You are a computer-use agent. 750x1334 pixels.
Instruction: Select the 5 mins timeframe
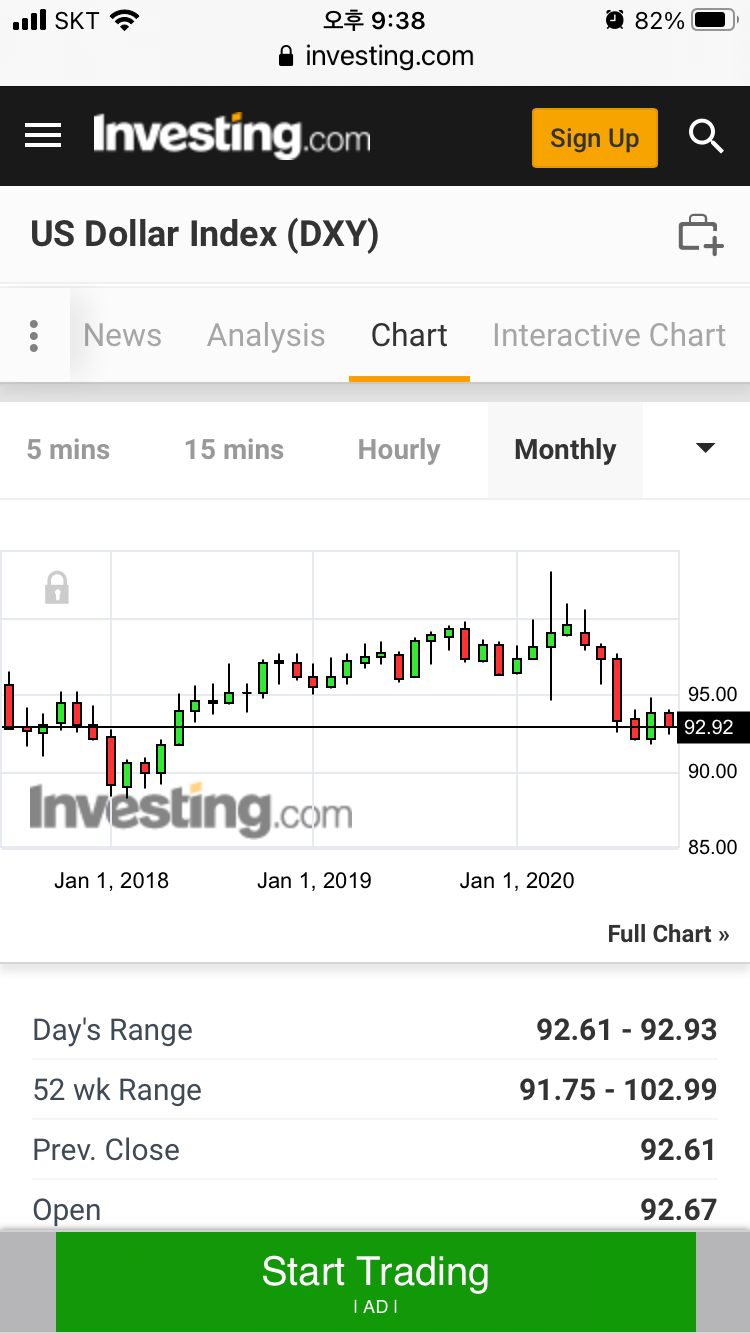pos(68,450)
